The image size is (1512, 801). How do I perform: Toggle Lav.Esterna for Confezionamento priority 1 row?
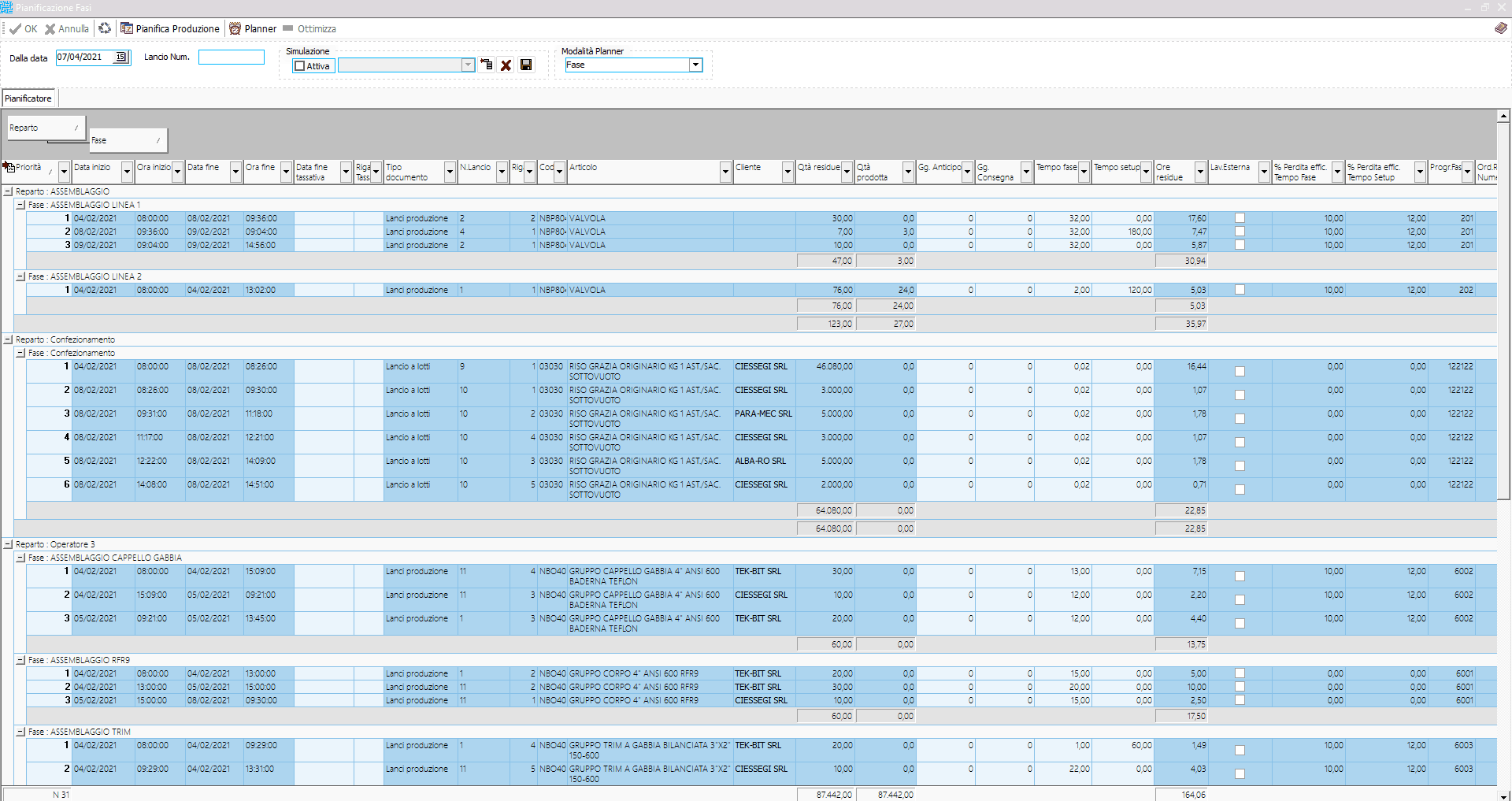(1240, 372)
